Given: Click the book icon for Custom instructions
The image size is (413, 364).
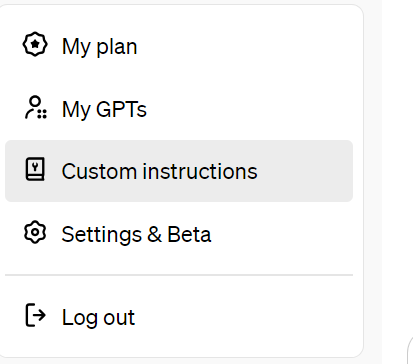Looking at the screenshot, I should point(35,169).
